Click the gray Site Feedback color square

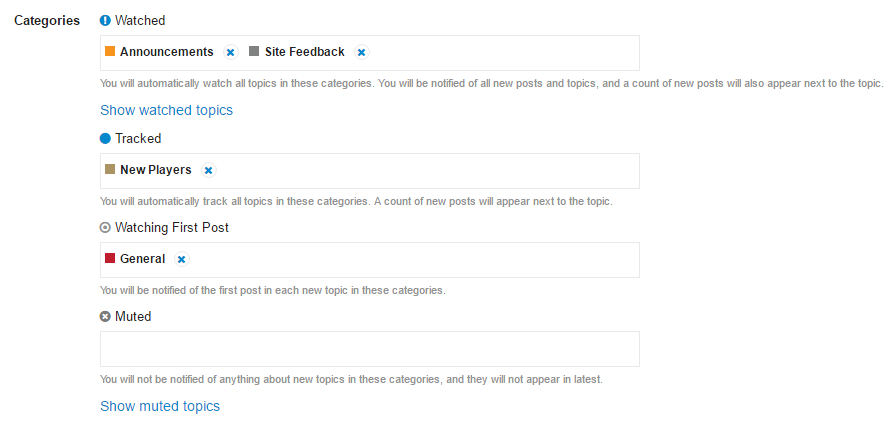[x=254, y=51]
